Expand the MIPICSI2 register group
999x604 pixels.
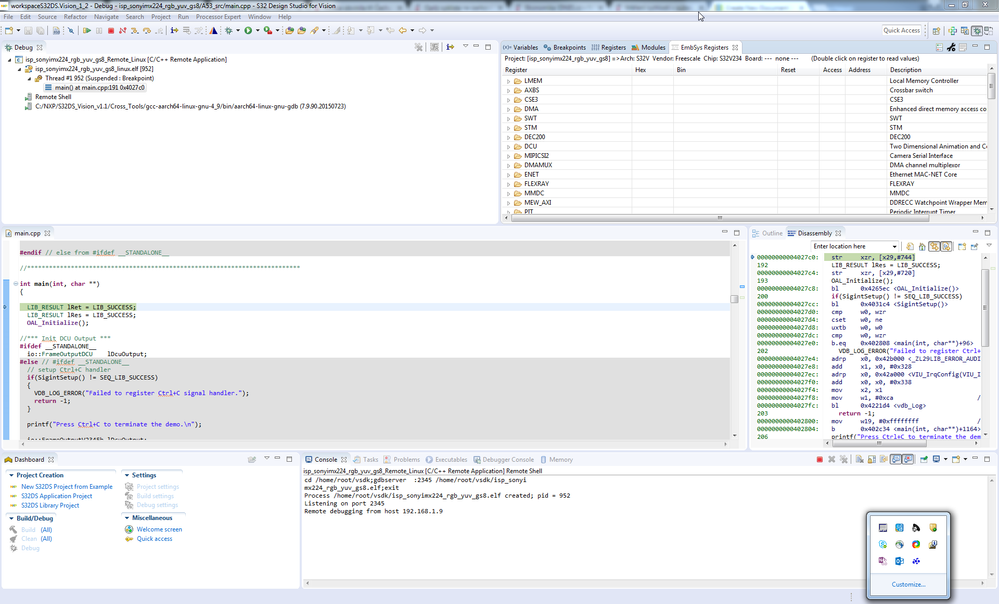509,156
